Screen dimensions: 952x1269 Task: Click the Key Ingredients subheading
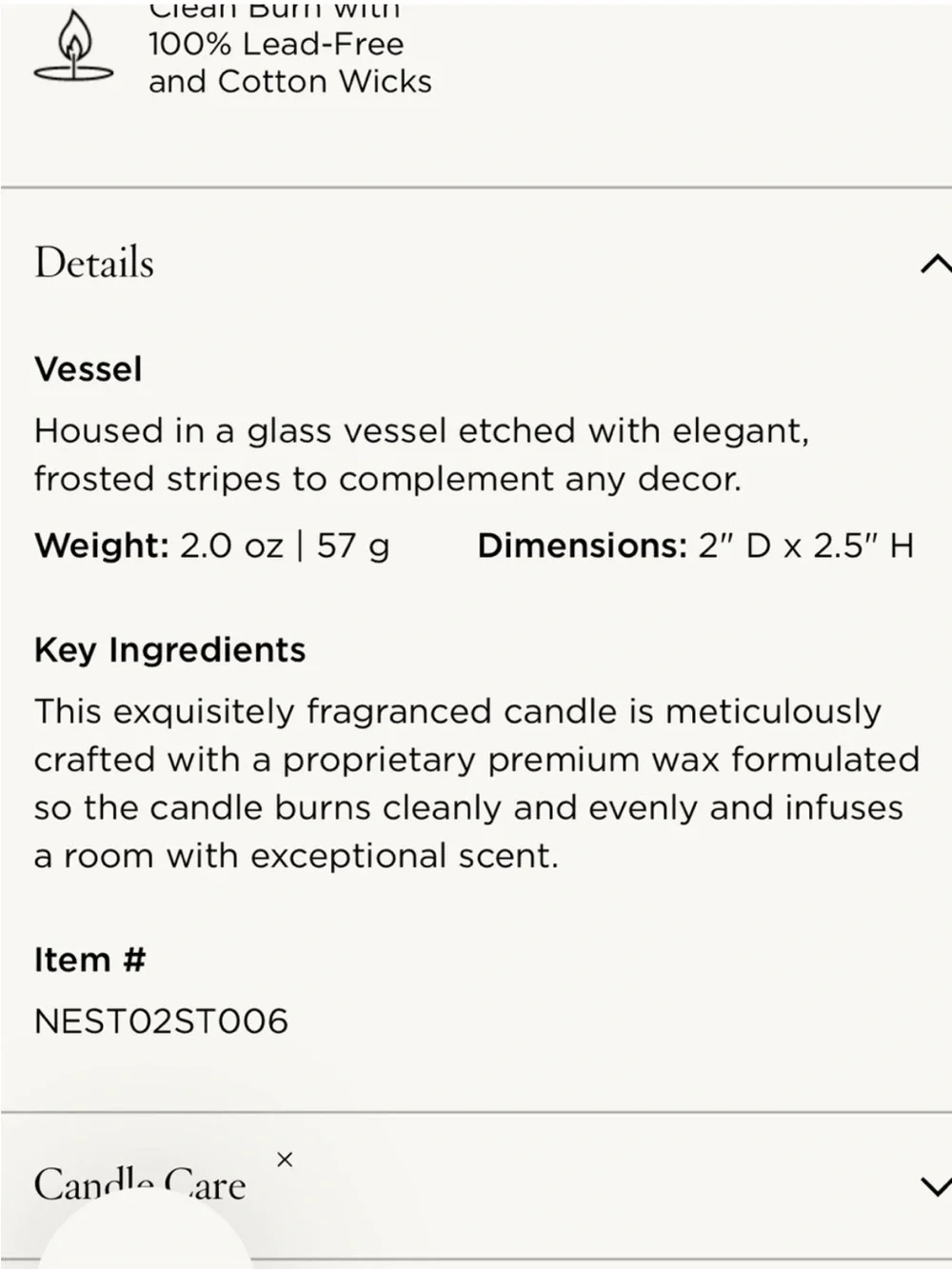169,650
